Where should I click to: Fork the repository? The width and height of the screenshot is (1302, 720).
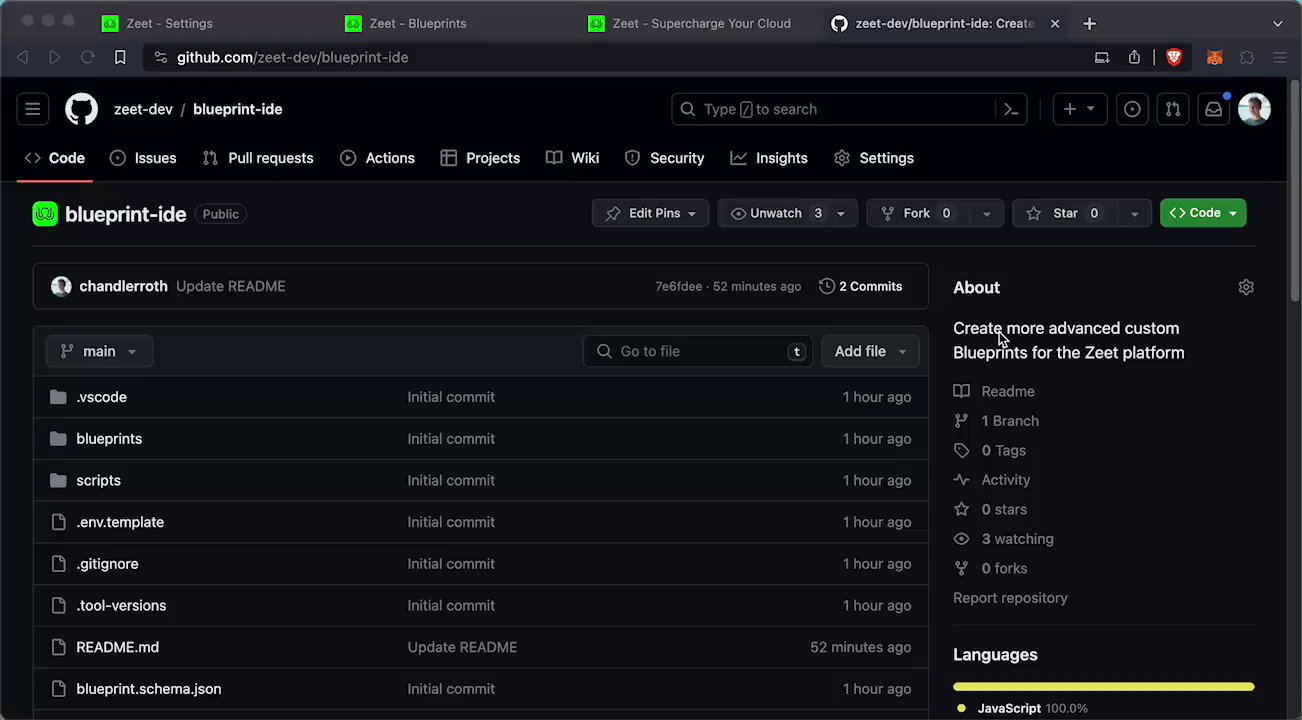click(917, 213)
